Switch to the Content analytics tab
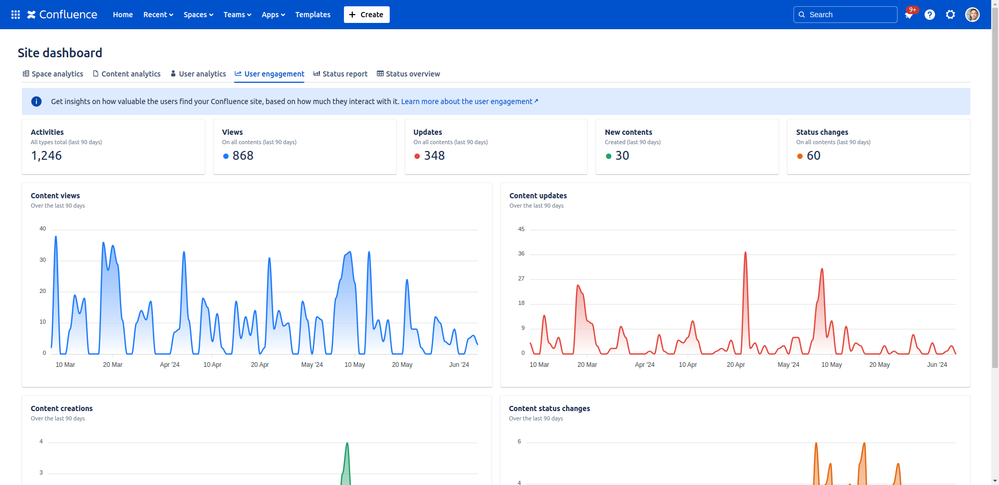Viewport: 999px width, 485px height. coord(127,74)
